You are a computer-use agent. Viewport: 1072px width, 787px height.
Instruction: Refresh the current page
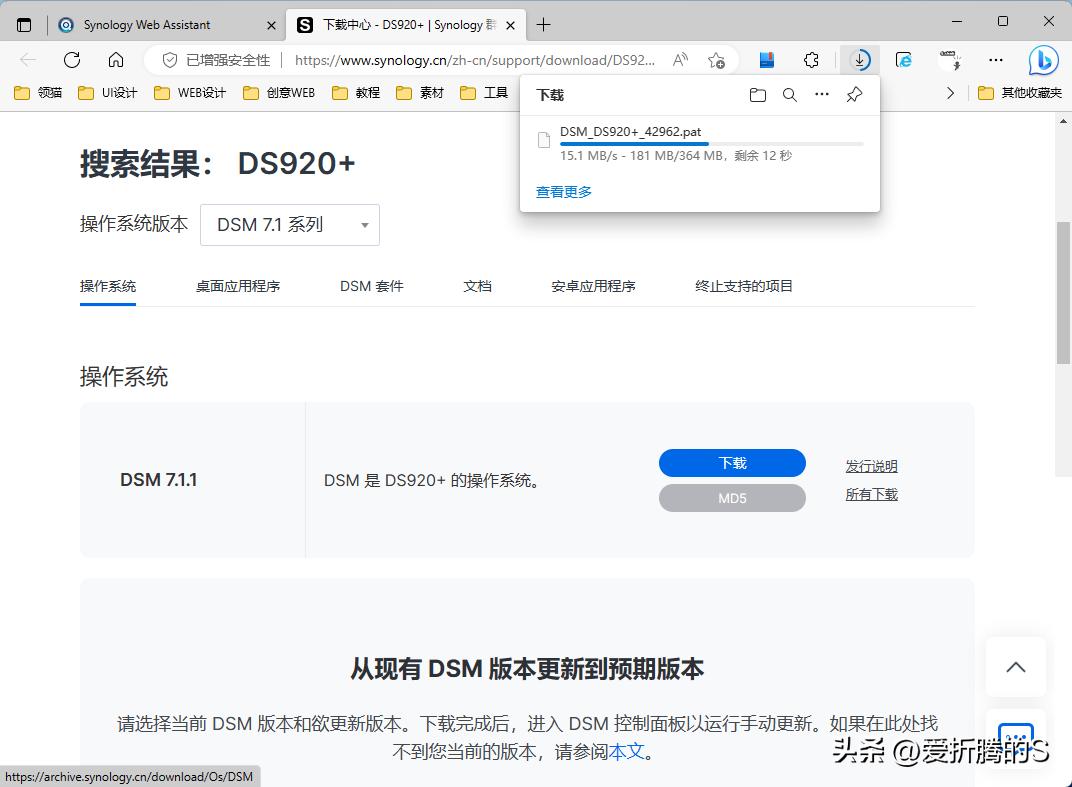[70, 60]
